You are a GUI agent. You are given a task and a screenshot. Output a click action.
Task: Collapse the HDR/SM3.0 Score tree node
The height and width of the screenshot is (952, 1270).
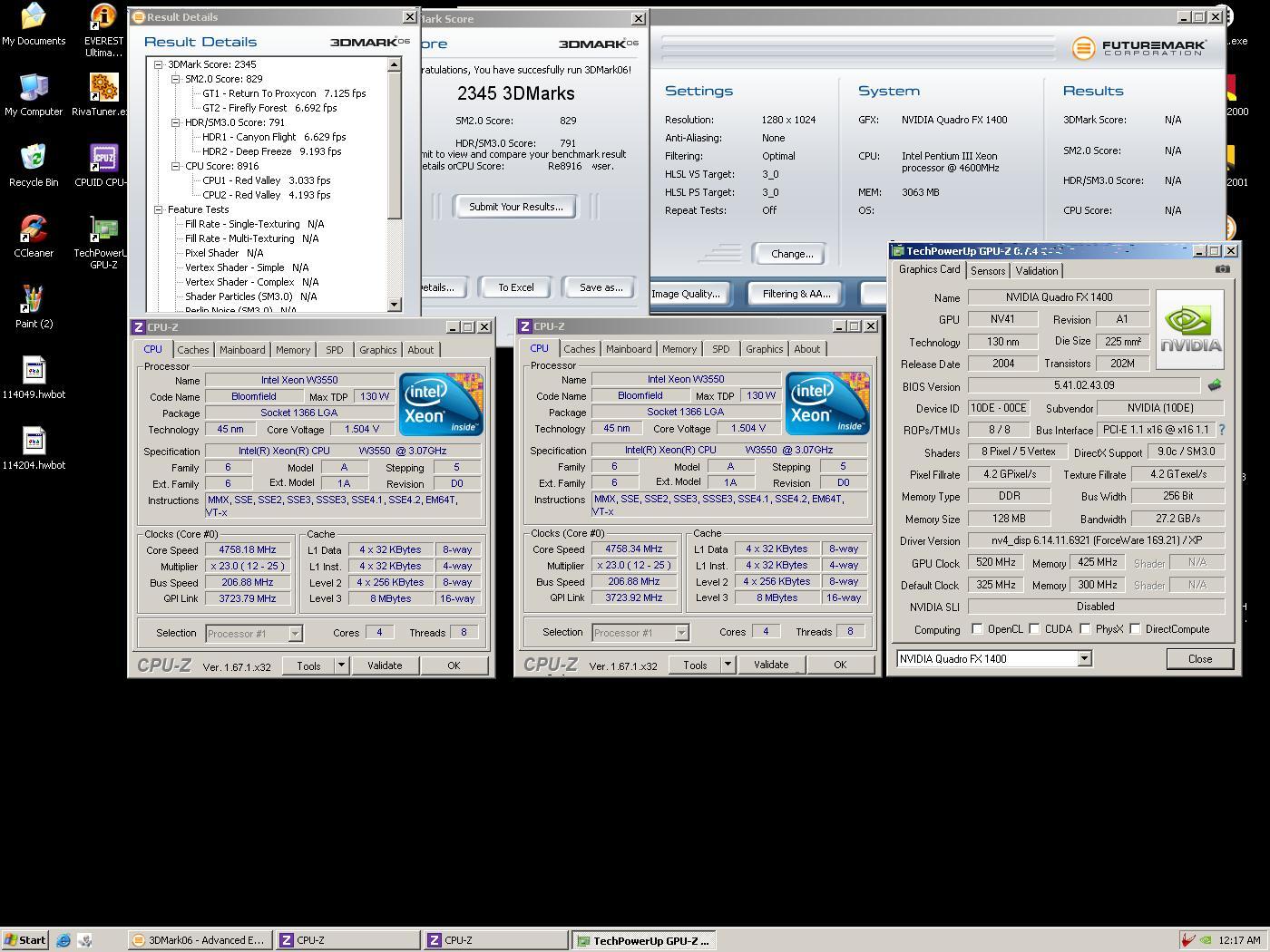[176, 122]
